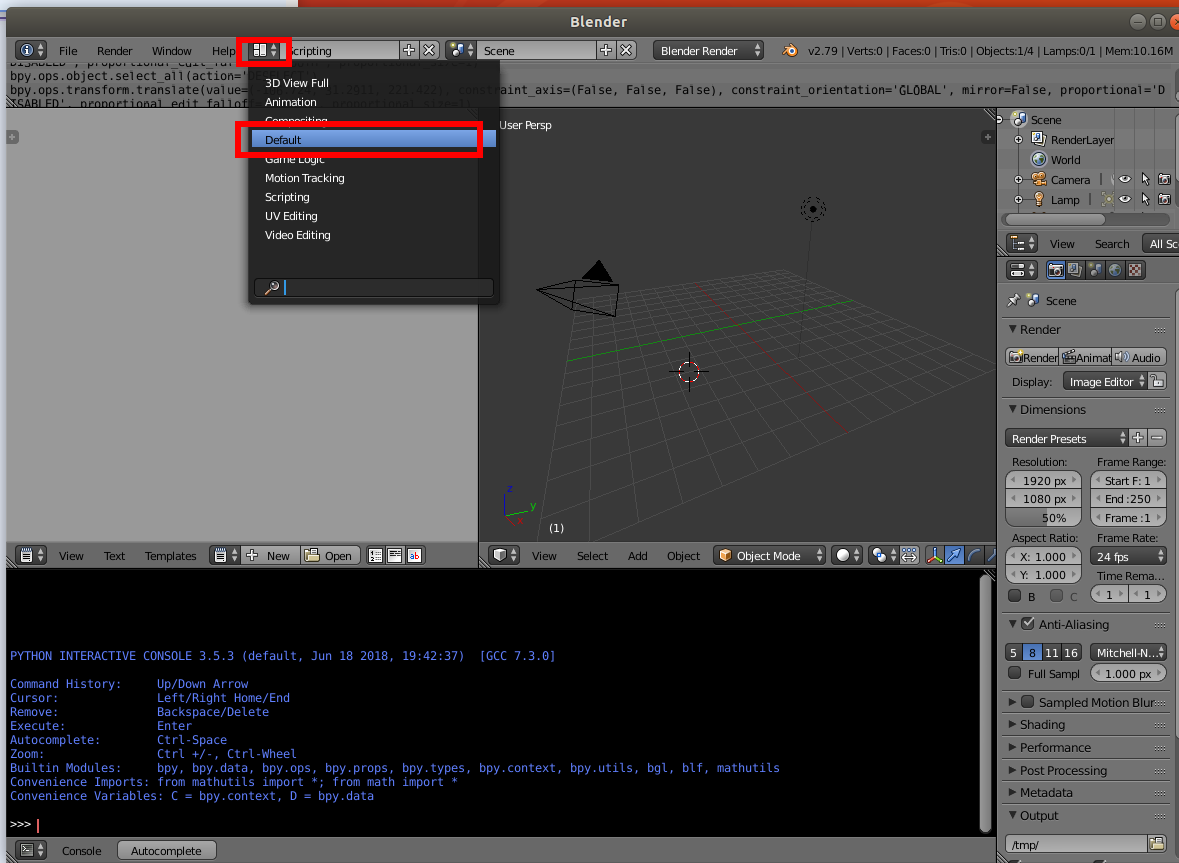Pin the Scene properties context
The width and height of the screenshot is (1179, 863).
point(1014,301)
